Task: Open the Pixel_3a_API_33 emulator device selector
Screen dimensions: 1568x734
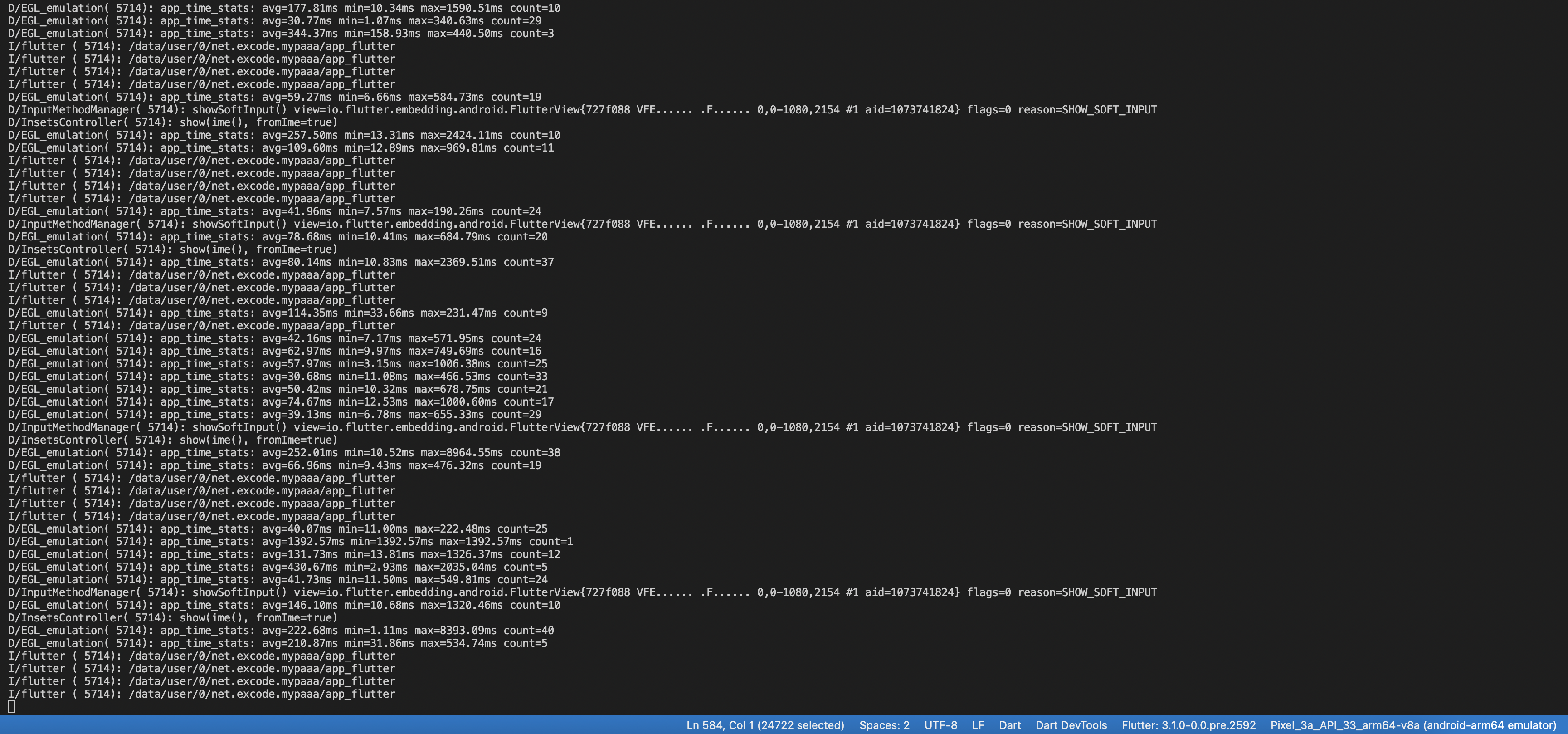Action: 1413,725
